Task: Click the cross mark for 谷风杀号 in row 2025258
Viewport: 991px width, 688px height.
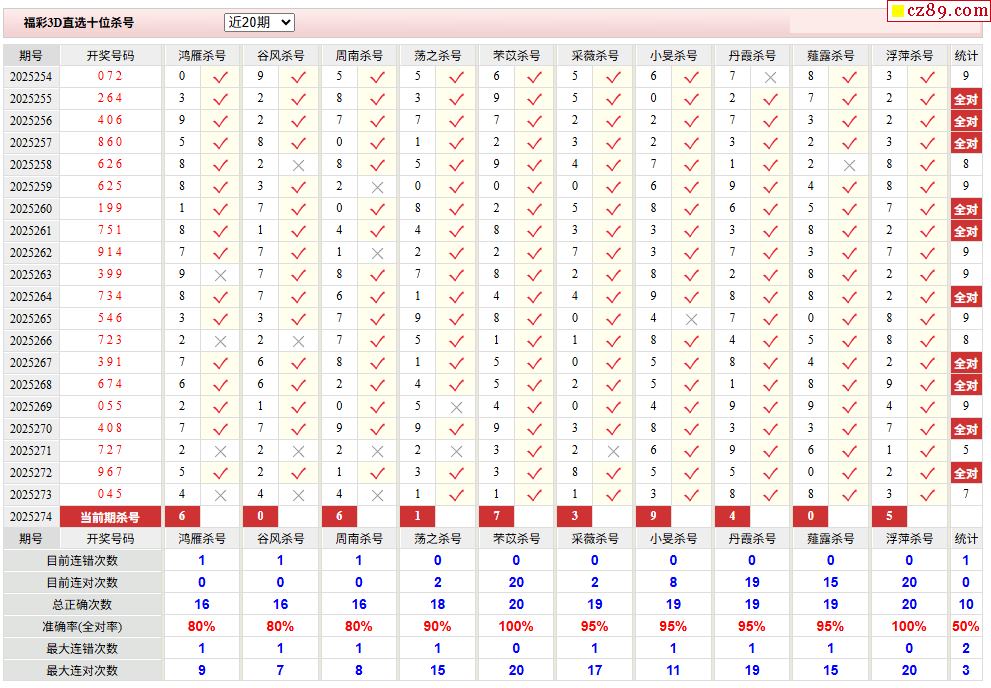Action: 298,165
